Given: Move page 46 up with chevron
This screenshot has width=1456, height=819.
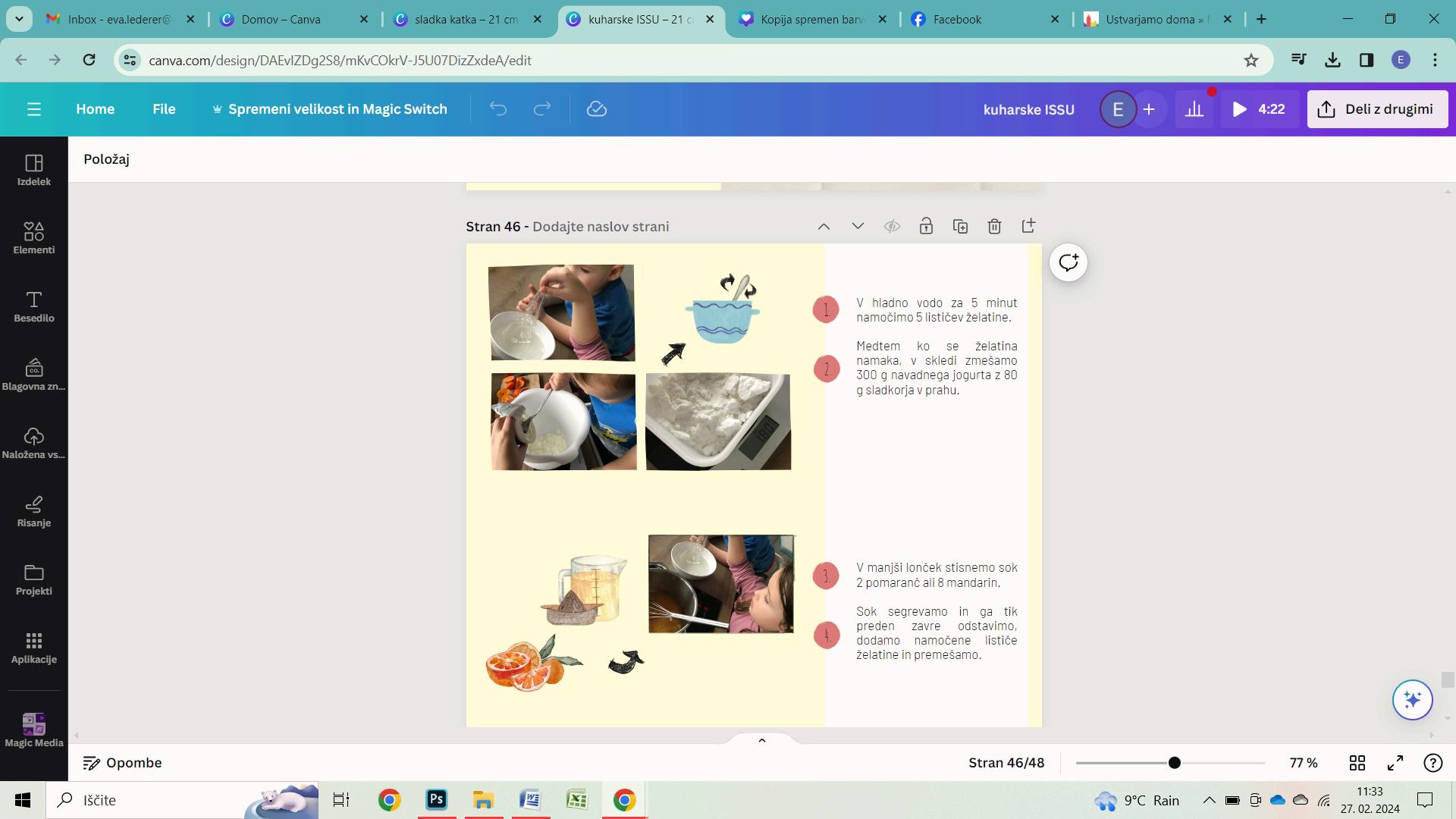Looking at the screenshot, I should [824, 226].
